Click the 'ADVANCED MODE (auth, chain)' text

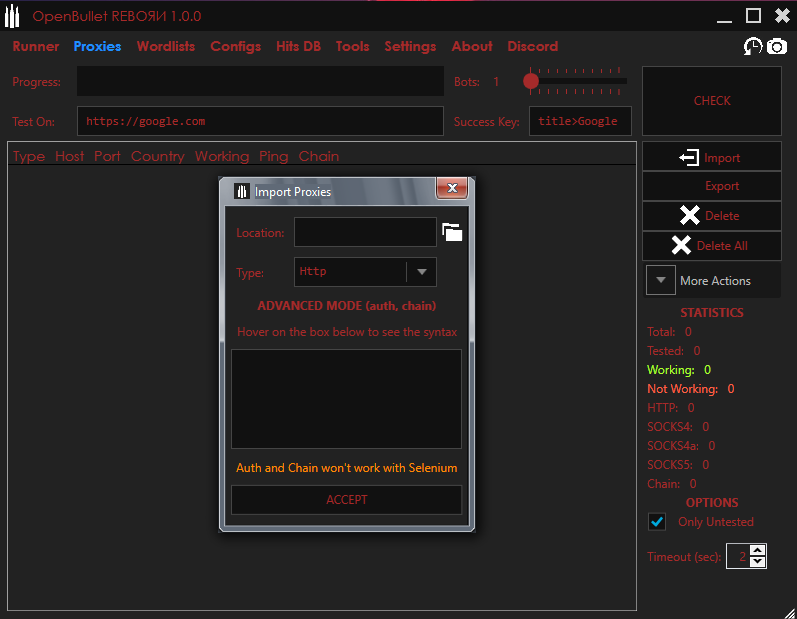(x=347, y=306)
